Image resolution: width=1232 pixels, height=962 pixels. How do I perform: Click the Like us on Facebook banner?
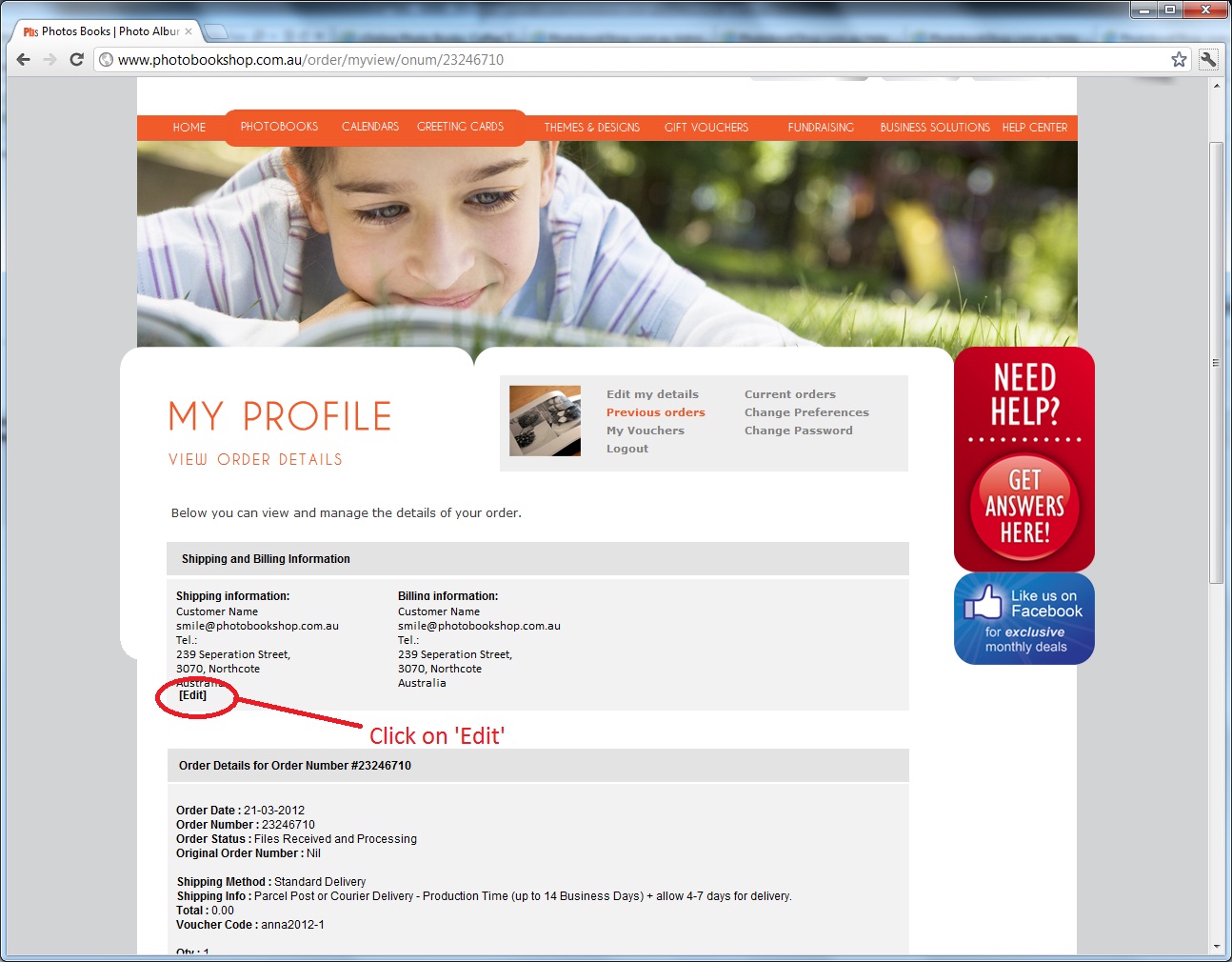coord(1024,619)
